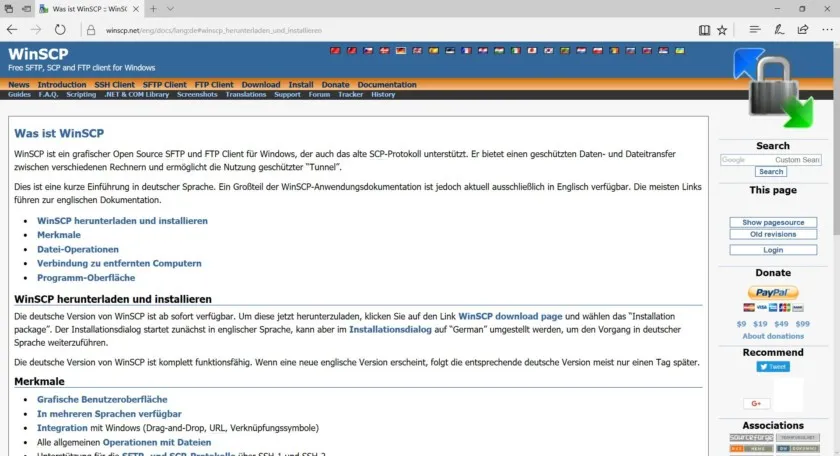This screenshot has width=840, height=456.
Task: Open the tabs you've set aside icon
Action: click(x=9, y=9)
